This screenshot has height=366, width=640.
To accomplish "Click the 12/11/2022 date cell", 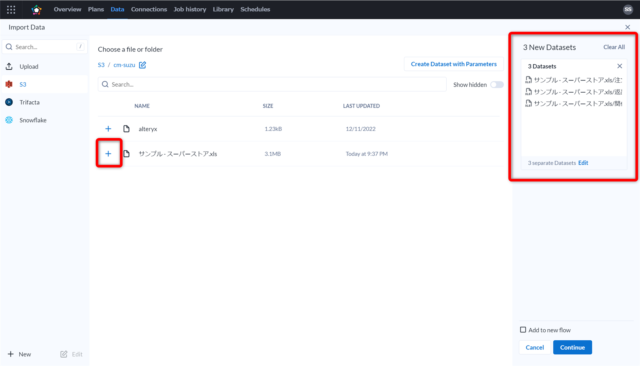I will (360, 129).
